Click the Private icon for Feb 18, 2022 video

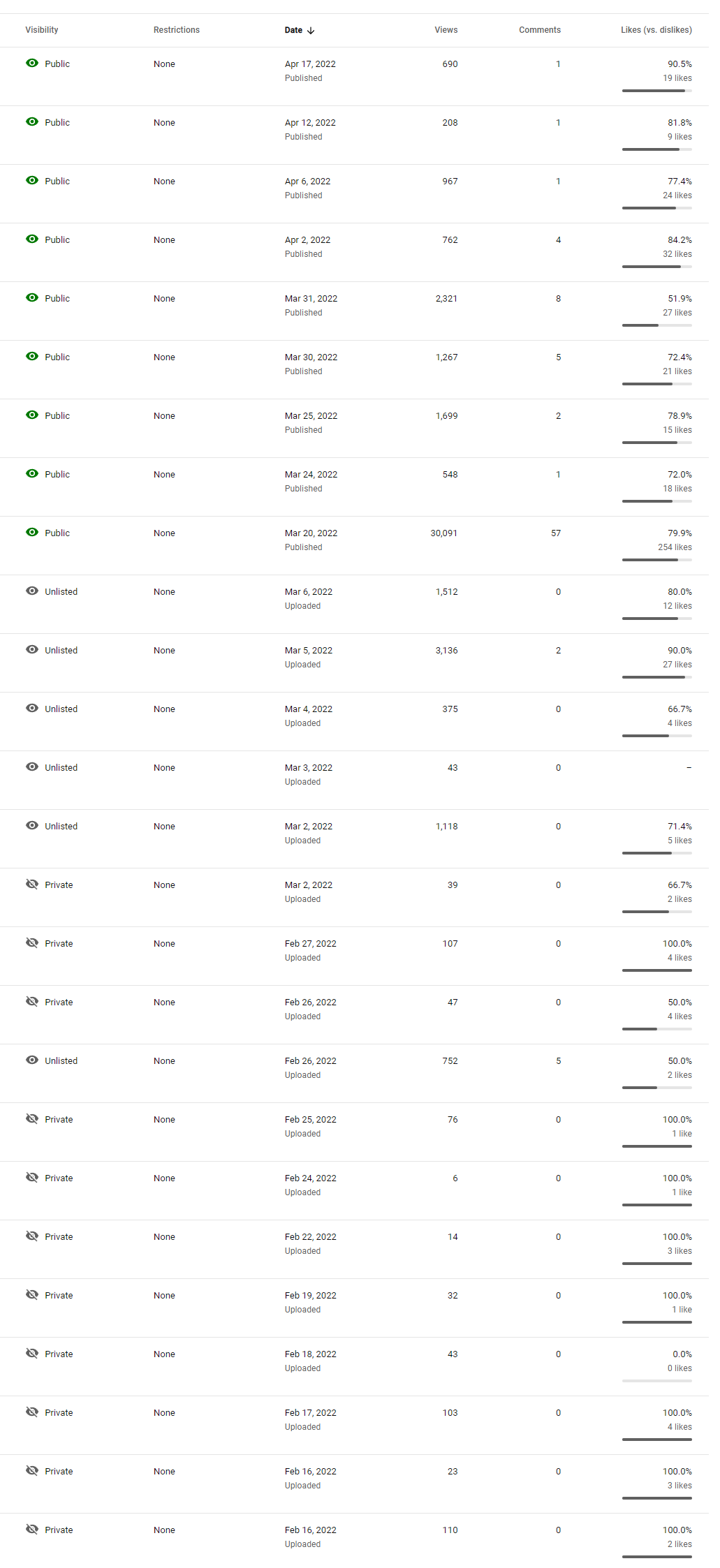[x=32, y=1353]
